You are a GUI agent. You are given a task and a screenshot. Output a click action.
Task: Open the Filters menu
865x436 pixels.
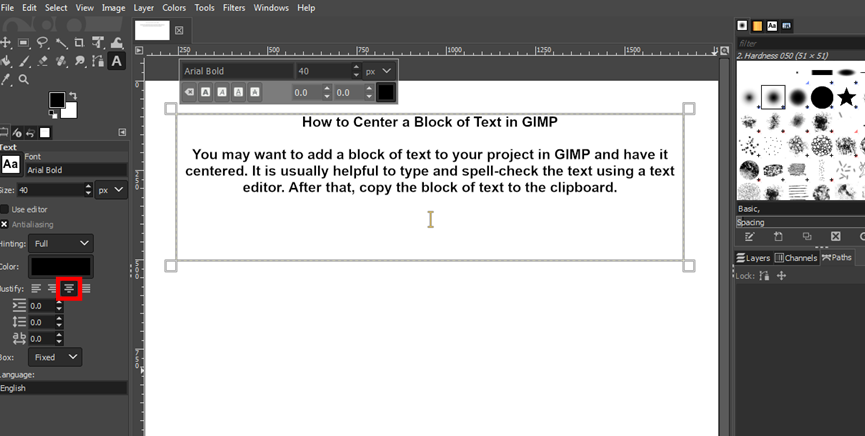(234, 8)
